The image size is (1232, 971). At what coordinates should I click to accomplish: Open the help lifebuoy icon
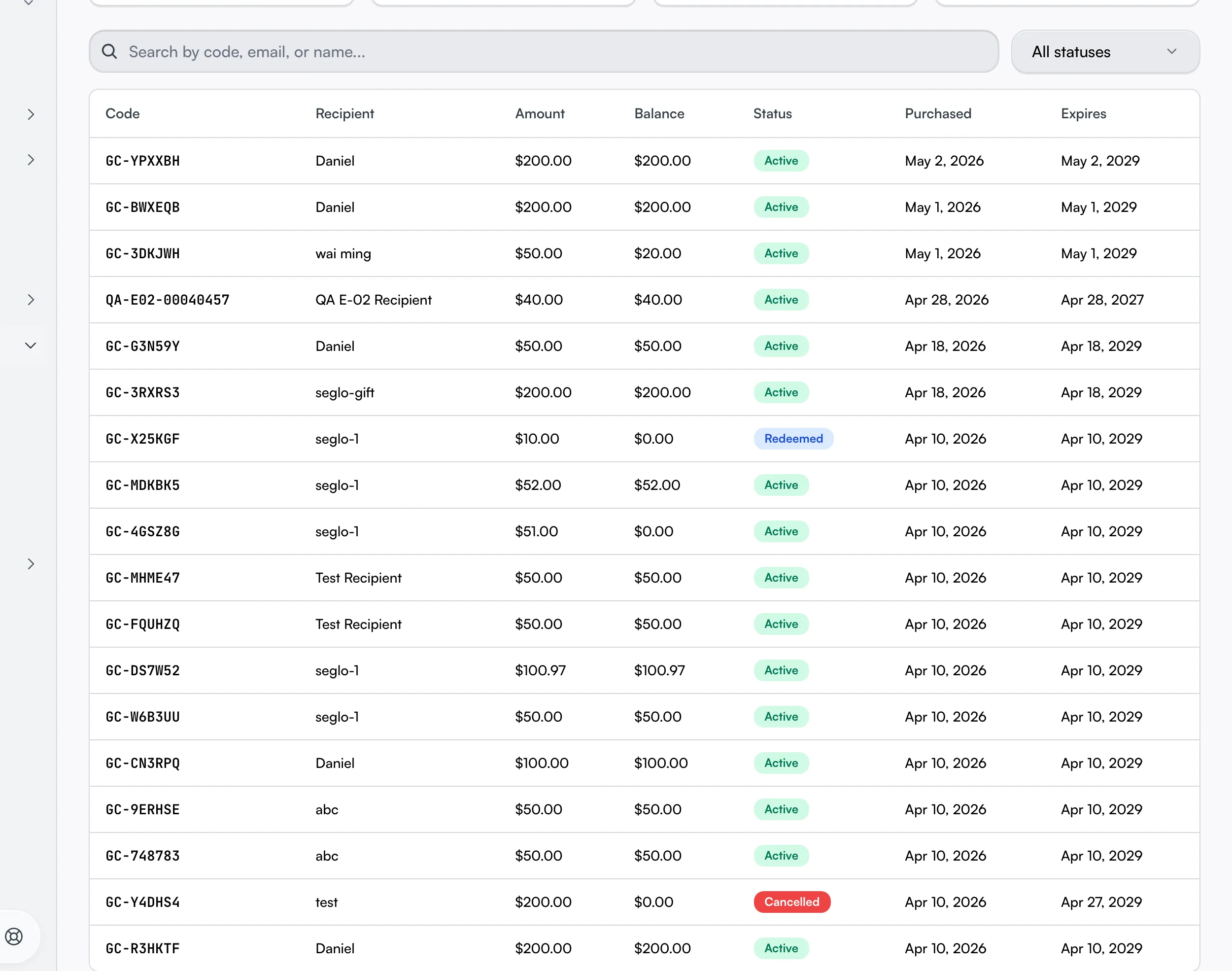point(14,936)
